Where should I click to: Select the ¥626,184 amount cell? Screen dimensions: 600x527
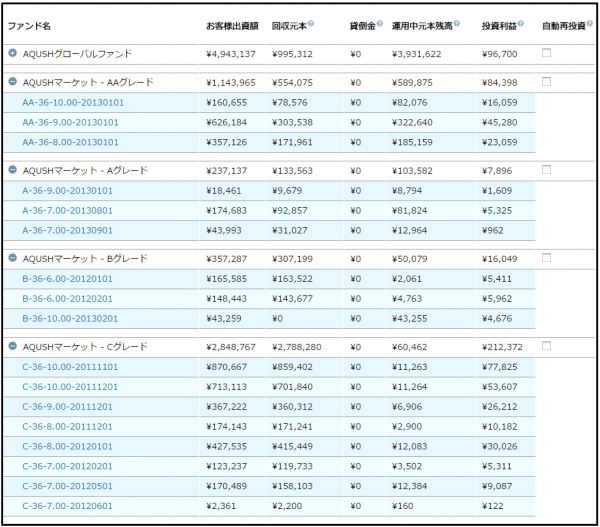227,122
